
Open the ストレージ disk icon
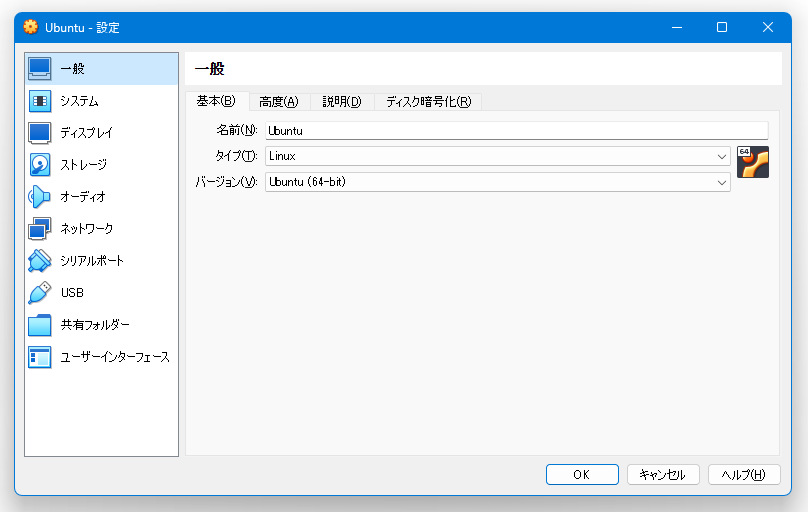pyautogui.click(x=40, y=165)
